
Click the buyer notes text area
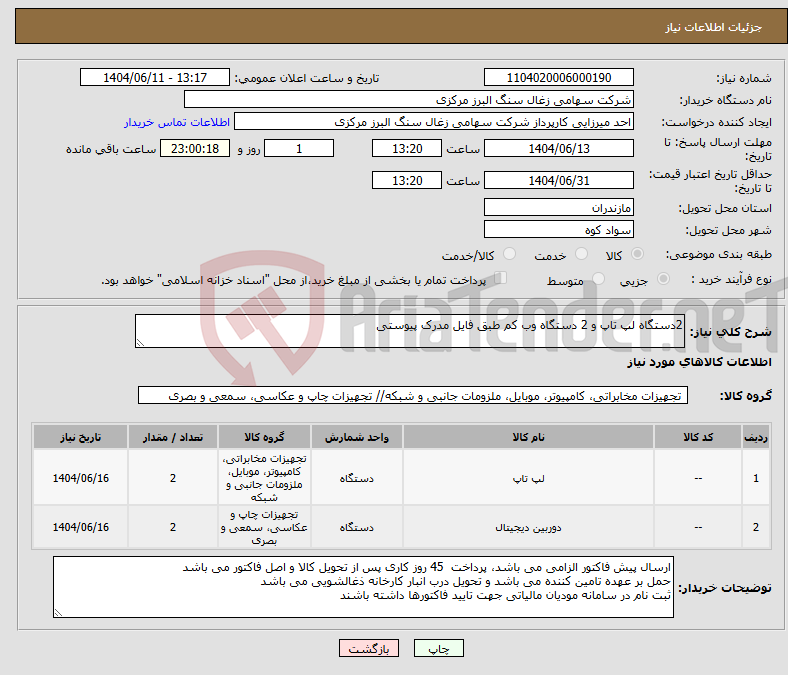(363, 587)
